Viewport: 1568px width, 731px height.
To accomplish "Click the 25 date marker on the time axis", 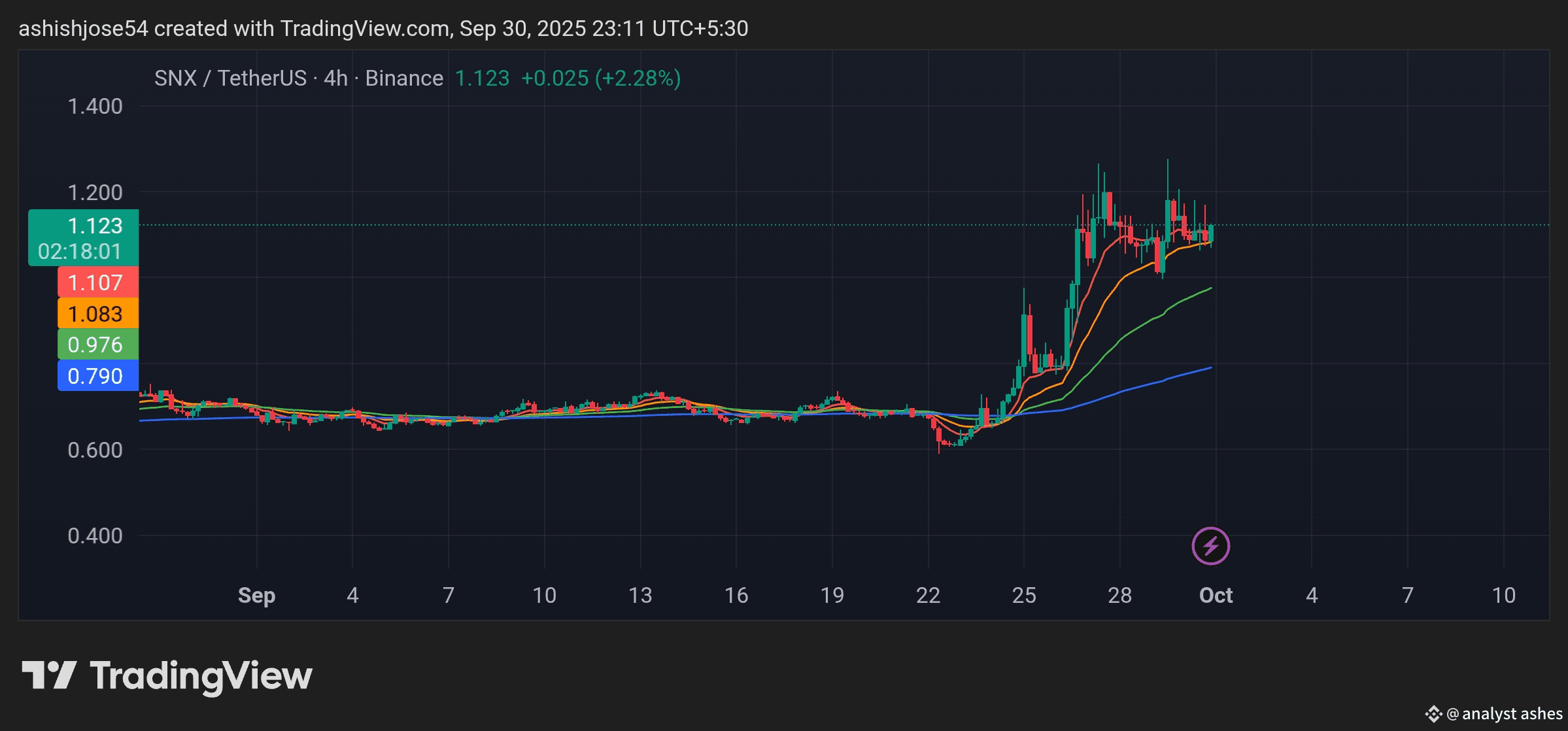I will click(1023, 595).
